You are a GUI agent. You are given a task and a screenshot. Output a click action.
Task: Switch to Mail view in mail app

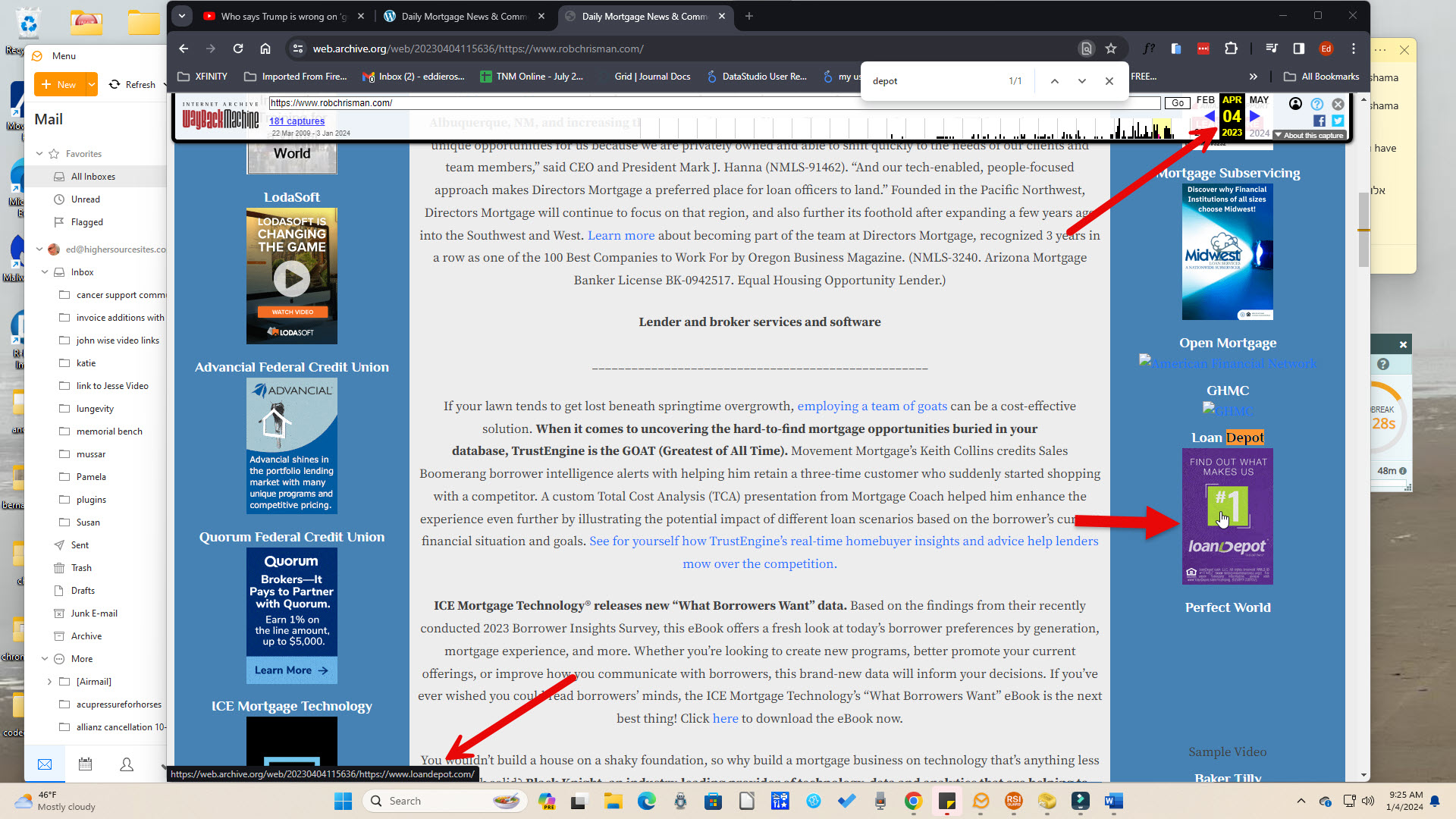pos(45,764)
